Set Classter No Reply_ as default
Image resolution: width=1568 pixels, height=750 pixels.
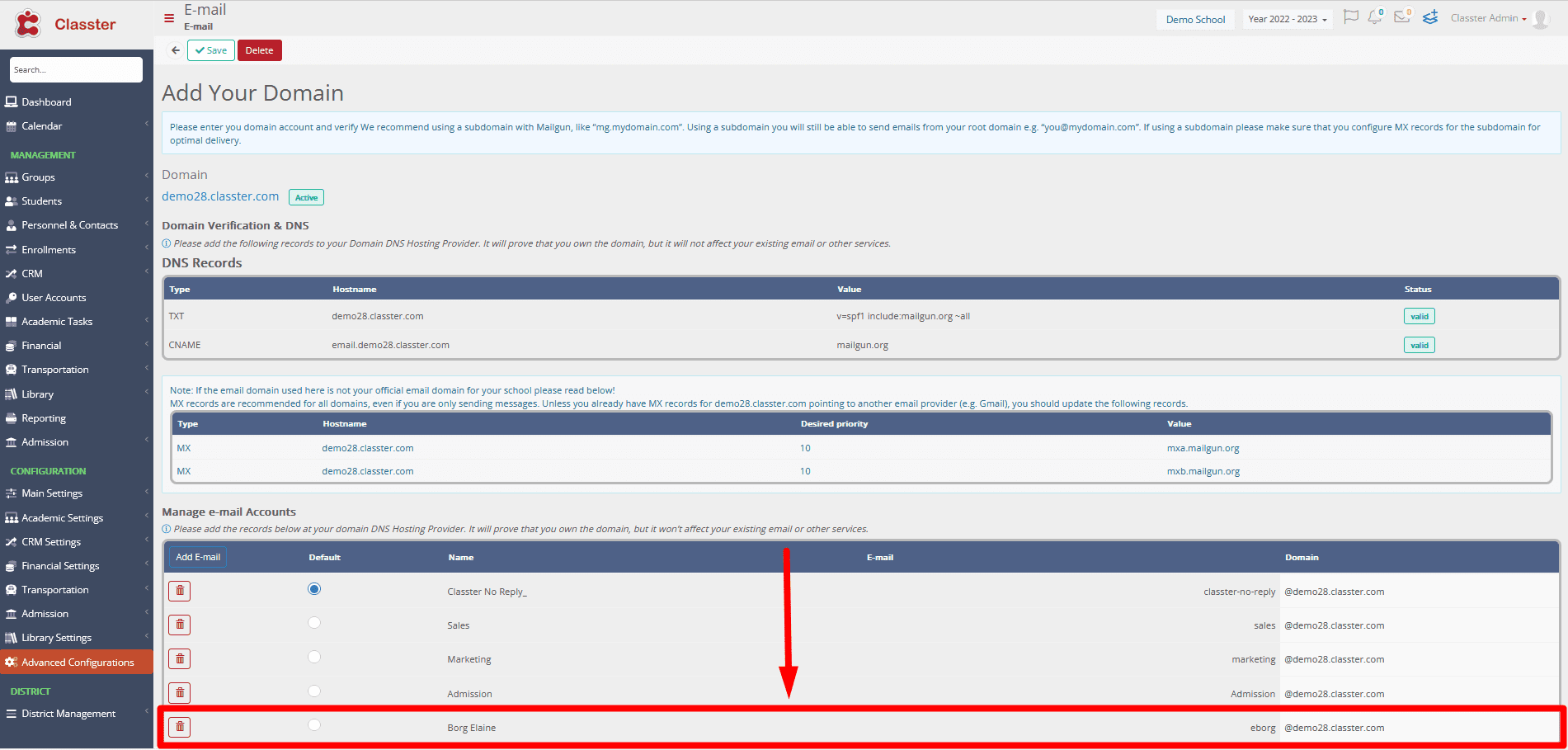click(314, 589)
